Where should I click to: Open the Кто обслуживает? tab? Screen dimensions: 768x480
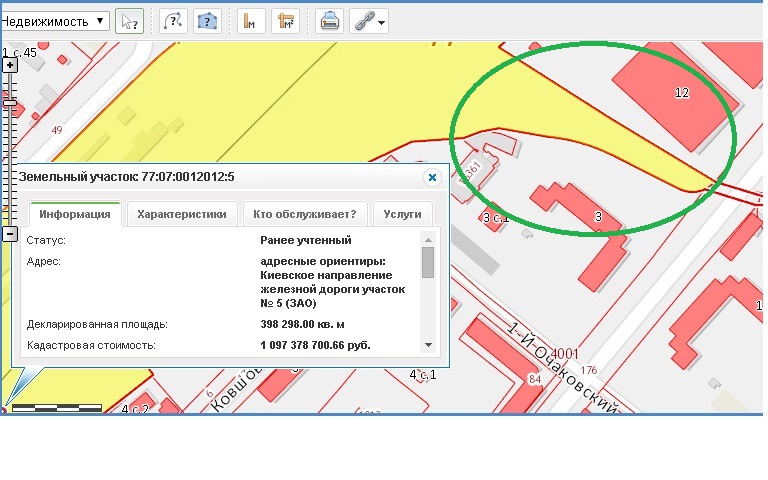click(311, 214)
